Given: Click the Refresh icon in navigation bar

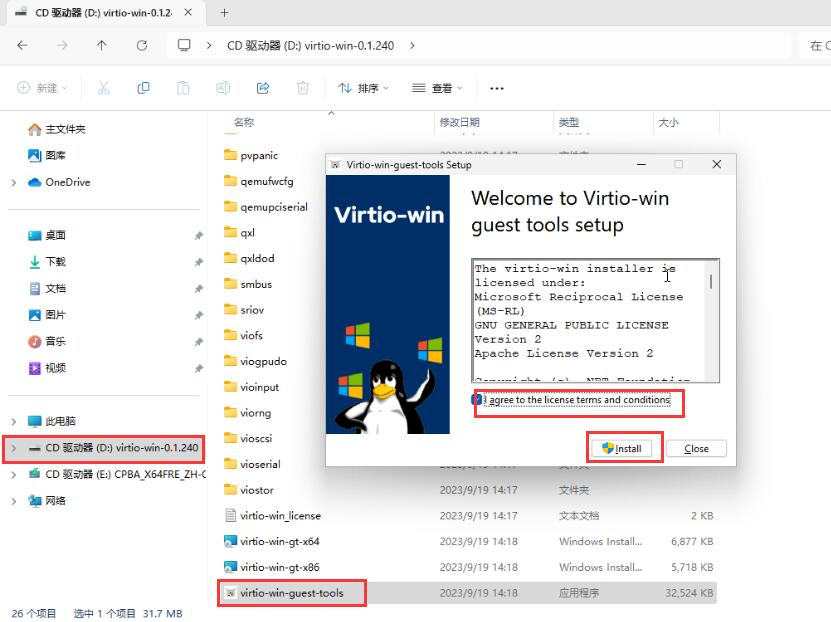Looking at the screenshot, I should coord(142,45).
